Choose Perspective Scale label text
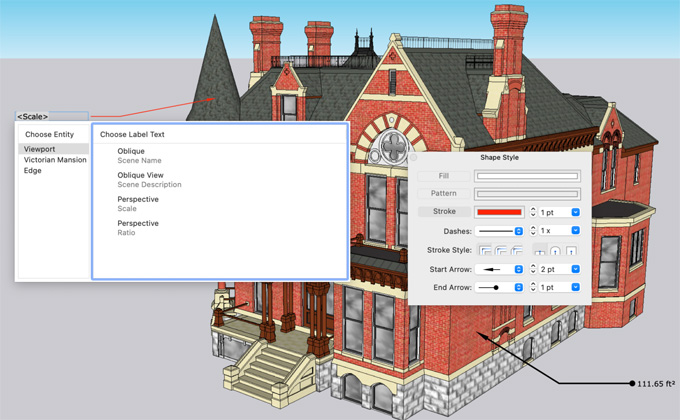This screenshot has height=420, width=680. 138,204
